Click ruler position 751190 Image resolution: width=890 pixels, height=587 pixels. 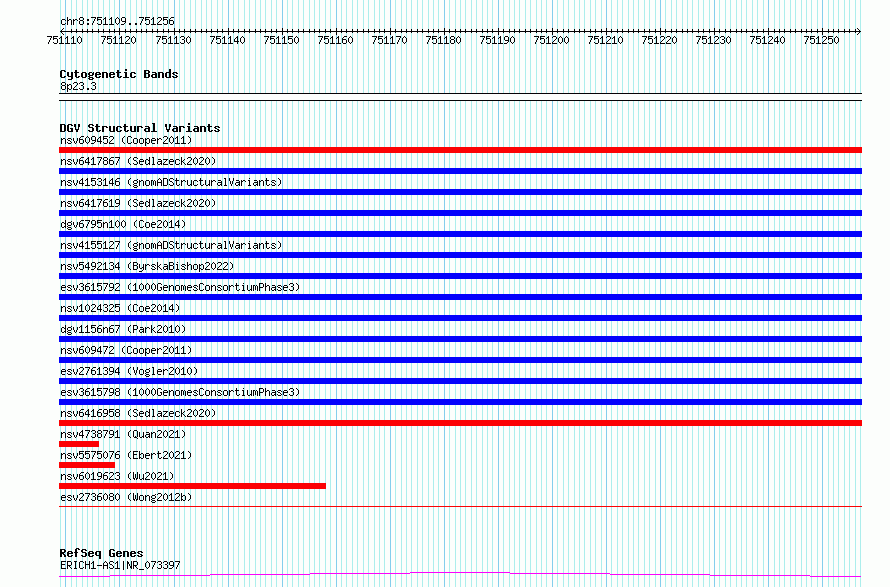(x=497, y=40)
